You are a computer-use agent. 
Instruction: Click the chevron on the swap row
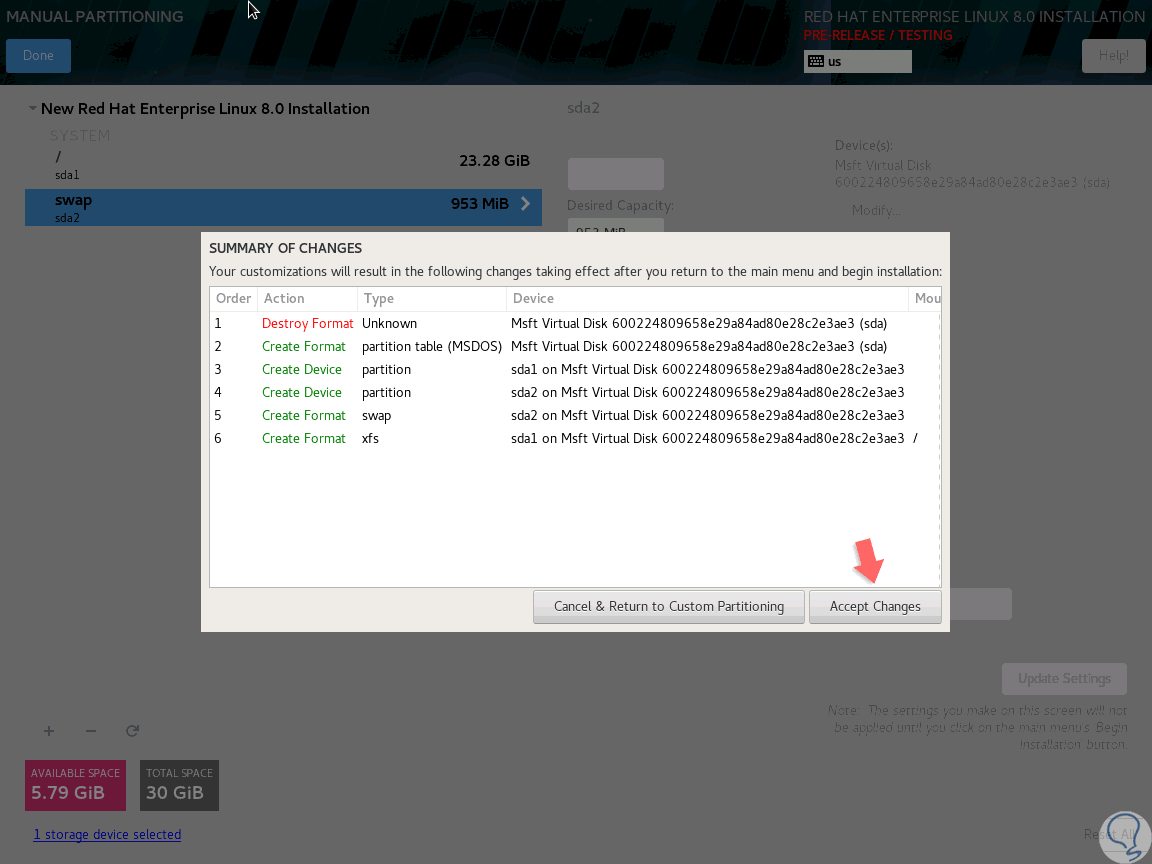click(525, 204)
